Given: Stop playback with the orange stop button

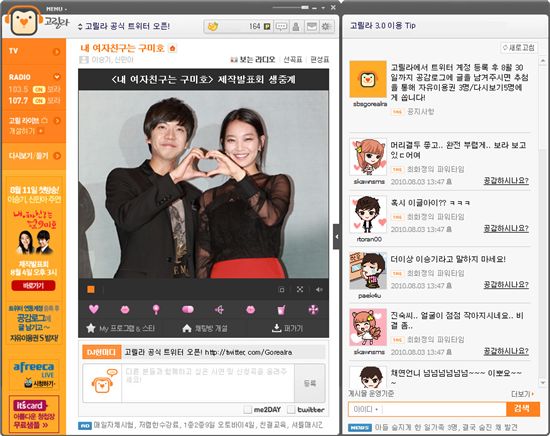Looking at the screenshot, I should pyautogui.click(x=91, y=289).
